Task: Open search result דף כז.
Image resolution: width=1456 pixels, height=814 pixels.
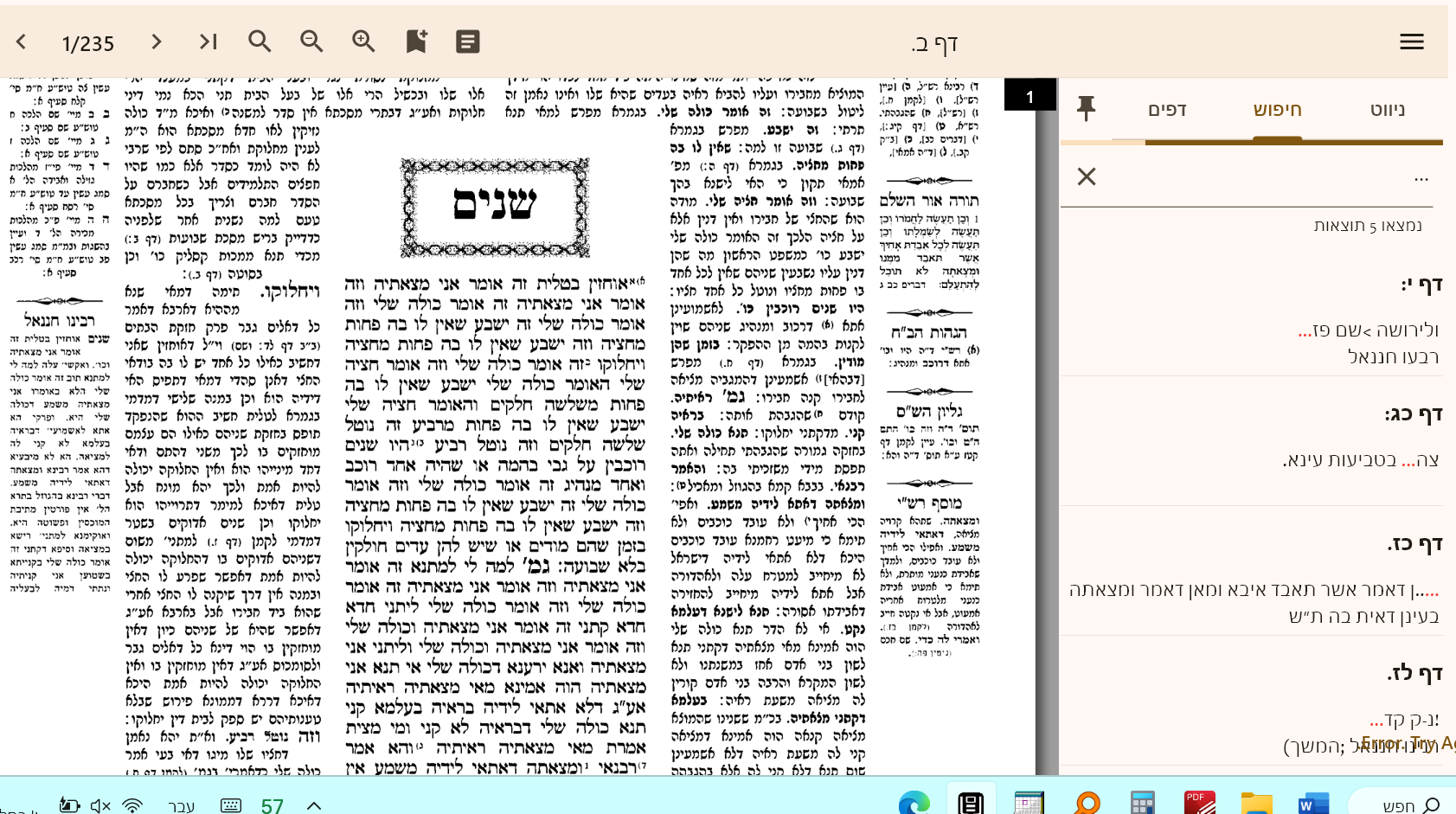Action: pyautogui.click(x=1414, y=544)
